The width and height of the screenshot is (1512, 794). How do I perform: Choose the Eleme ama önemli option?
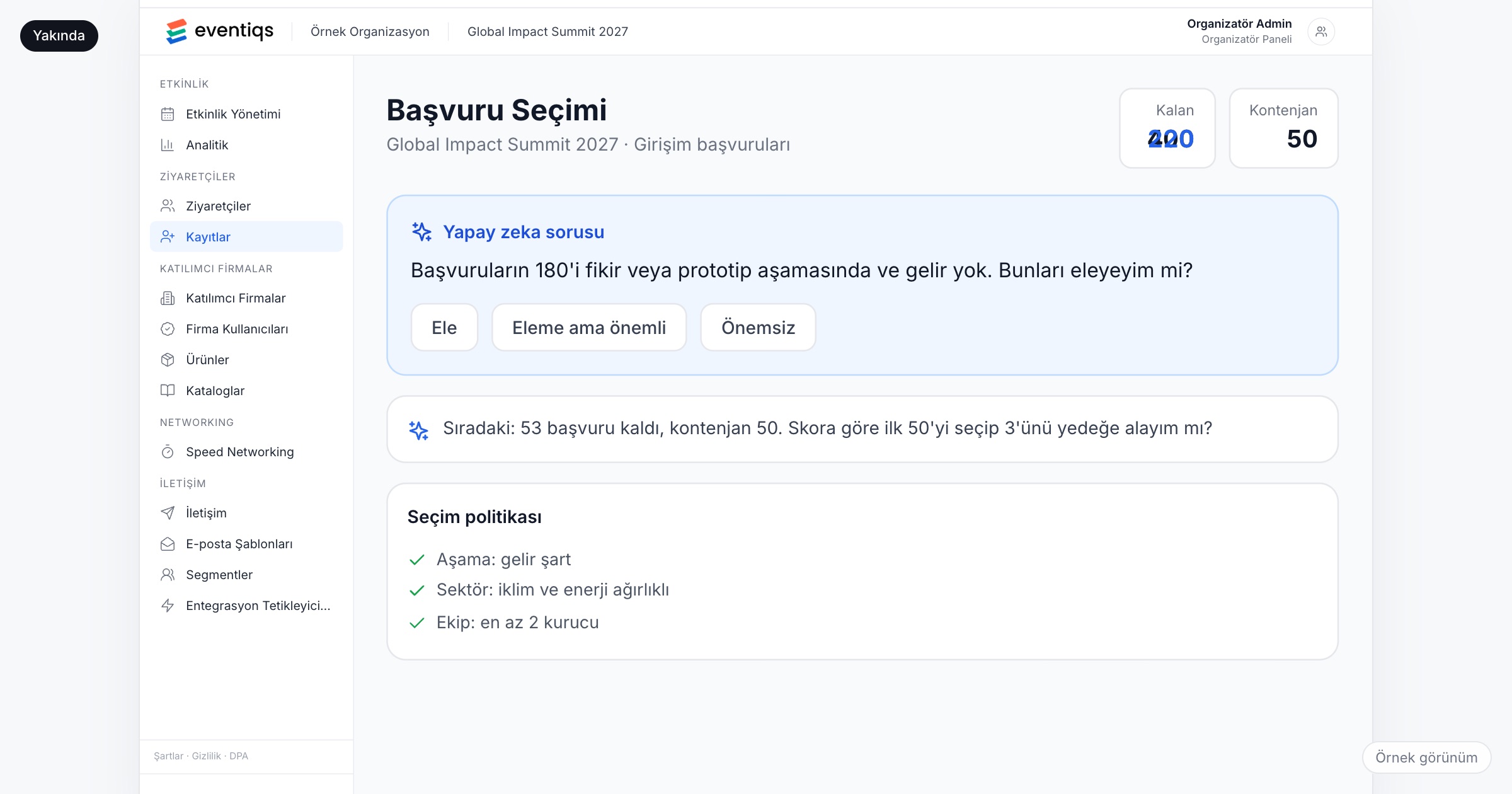[x=589, y=328]
